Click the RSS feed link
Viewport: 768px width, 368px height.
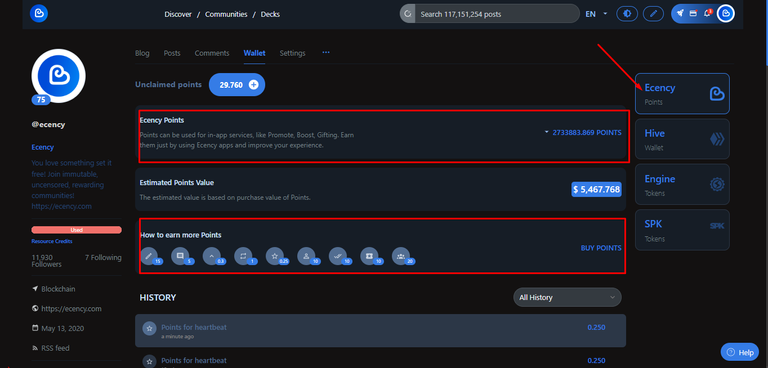(x=55, y=348)
